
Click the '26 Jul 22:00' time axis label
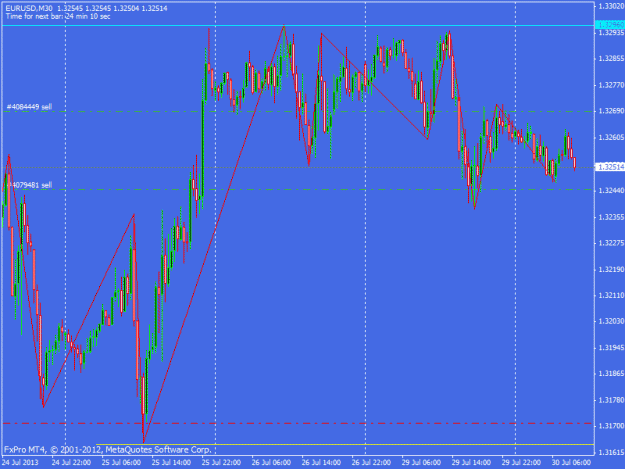click(x=371, y=462)
